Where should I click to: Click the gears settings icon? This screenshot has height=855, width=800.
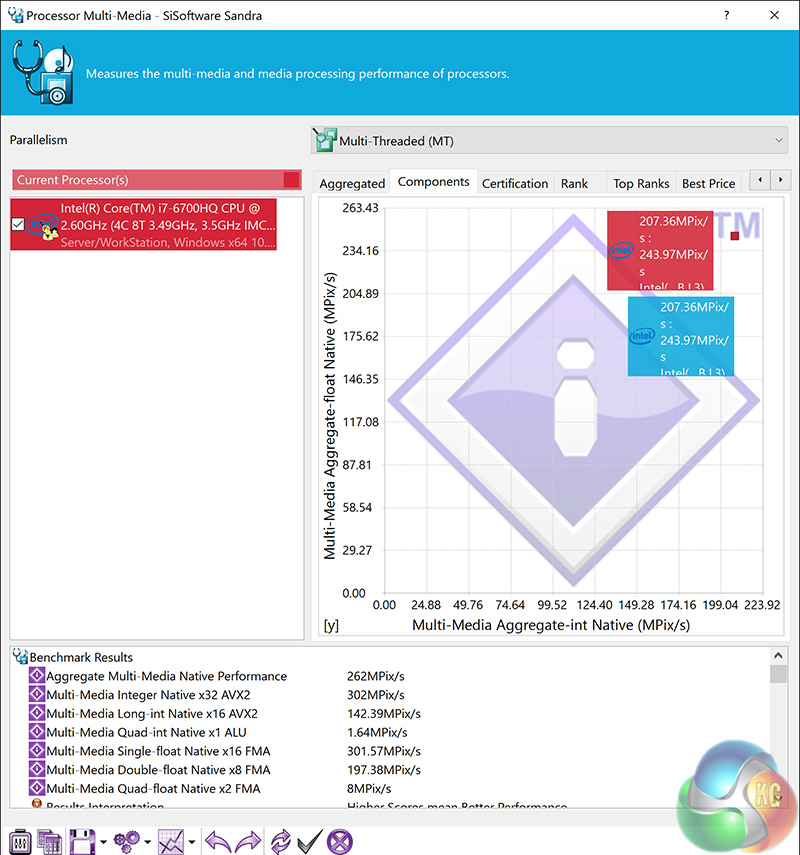click(x=127, y=841)
